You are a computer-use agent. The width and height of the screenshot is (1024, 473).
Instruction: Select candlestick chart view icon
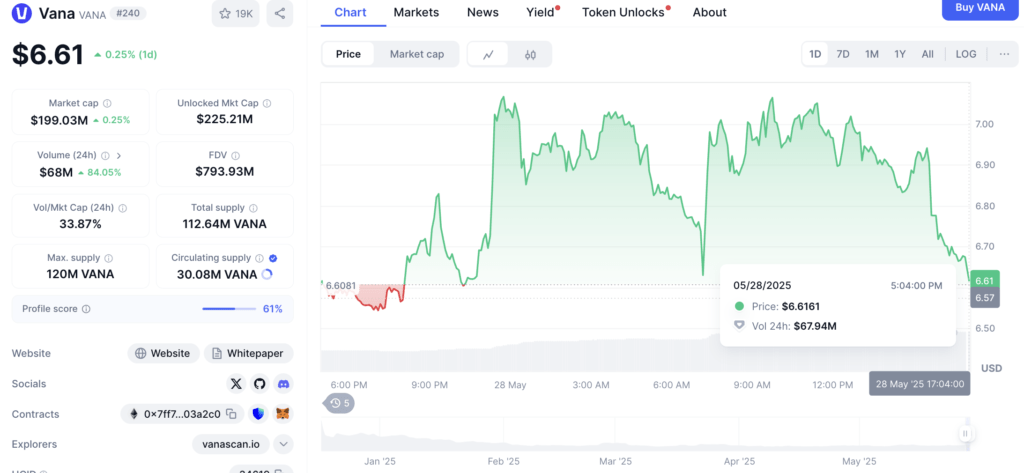(530, 55)
